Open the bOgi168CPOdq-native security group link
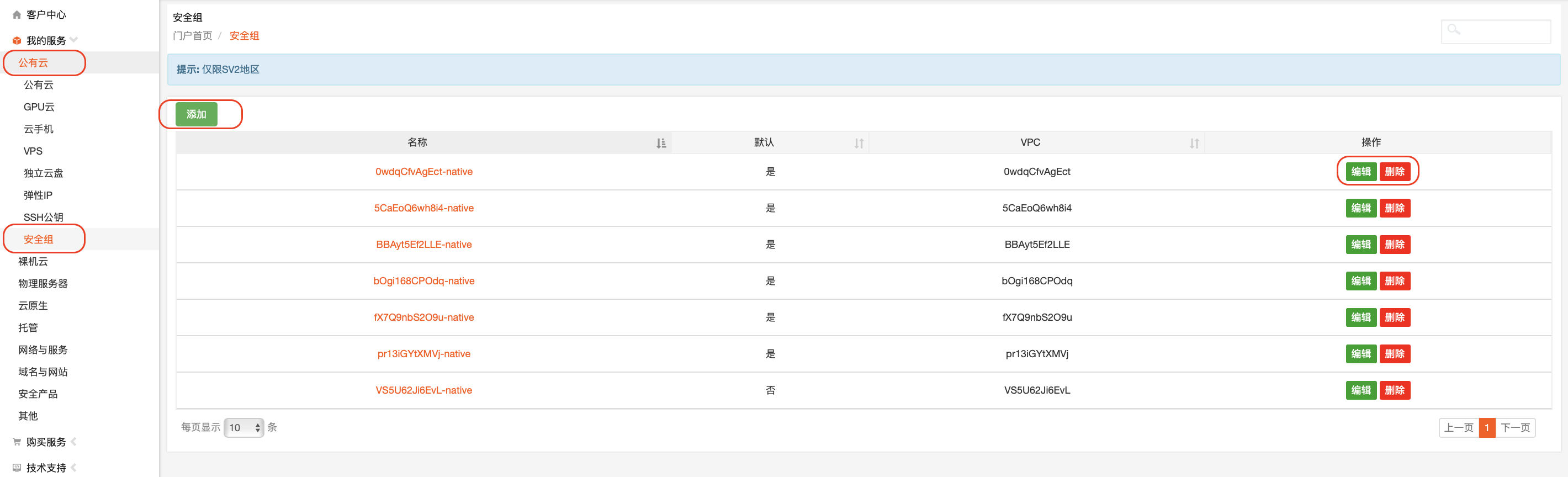The height and width of the screenshot is (477, 1568). click(423, 281)
